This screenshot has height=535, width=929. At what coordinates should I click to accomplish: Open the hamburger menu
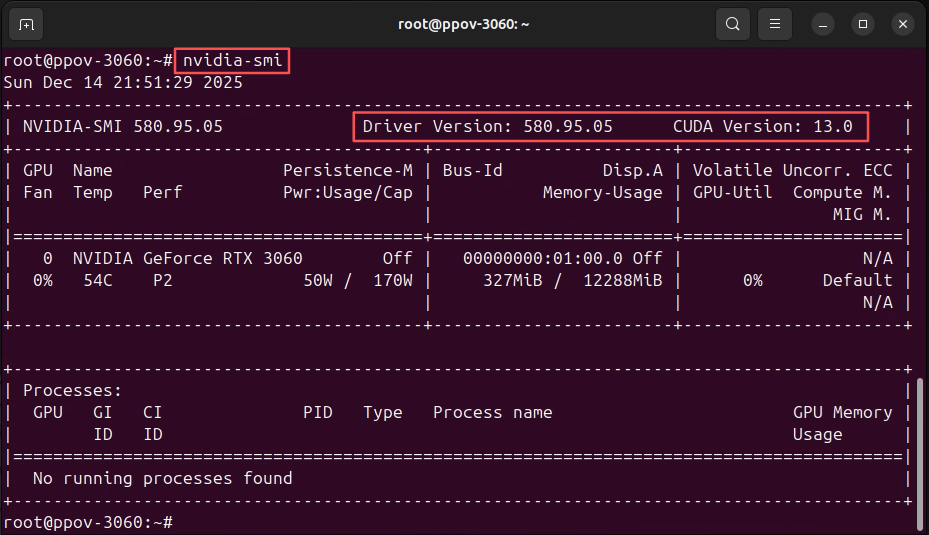774,24
